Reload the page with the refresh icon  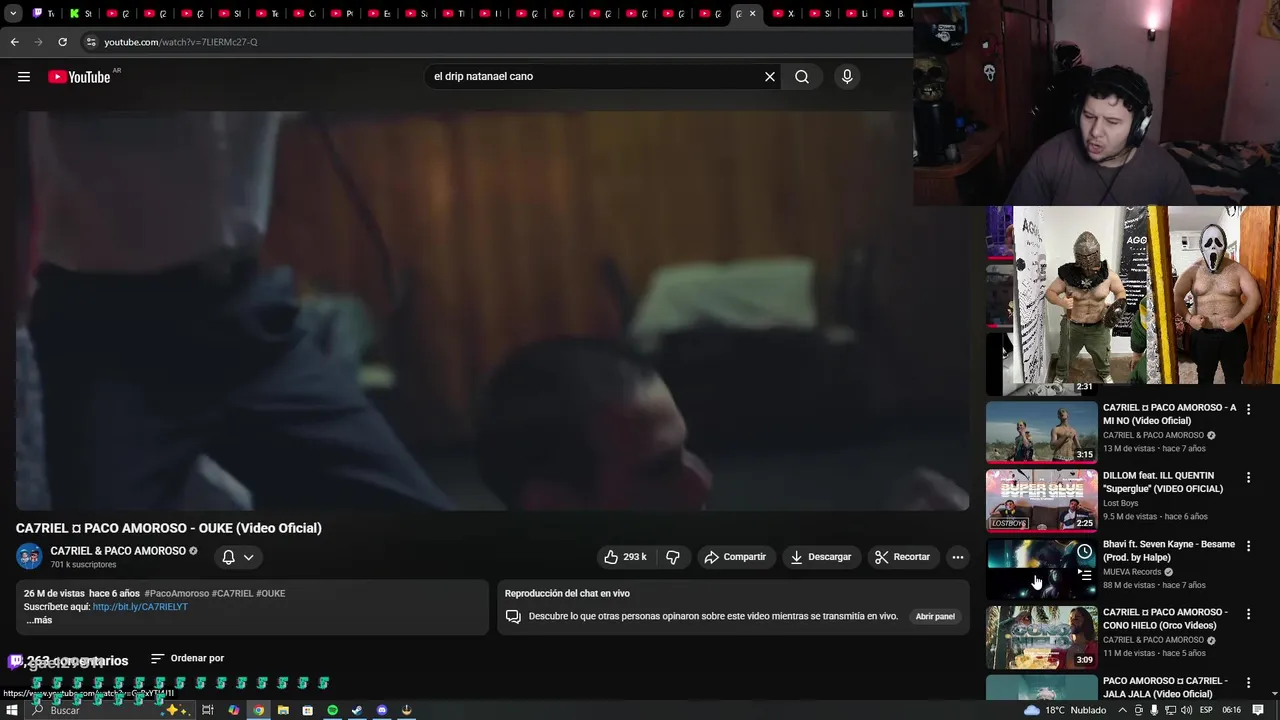pyautogui.click(x=62, y=42)
